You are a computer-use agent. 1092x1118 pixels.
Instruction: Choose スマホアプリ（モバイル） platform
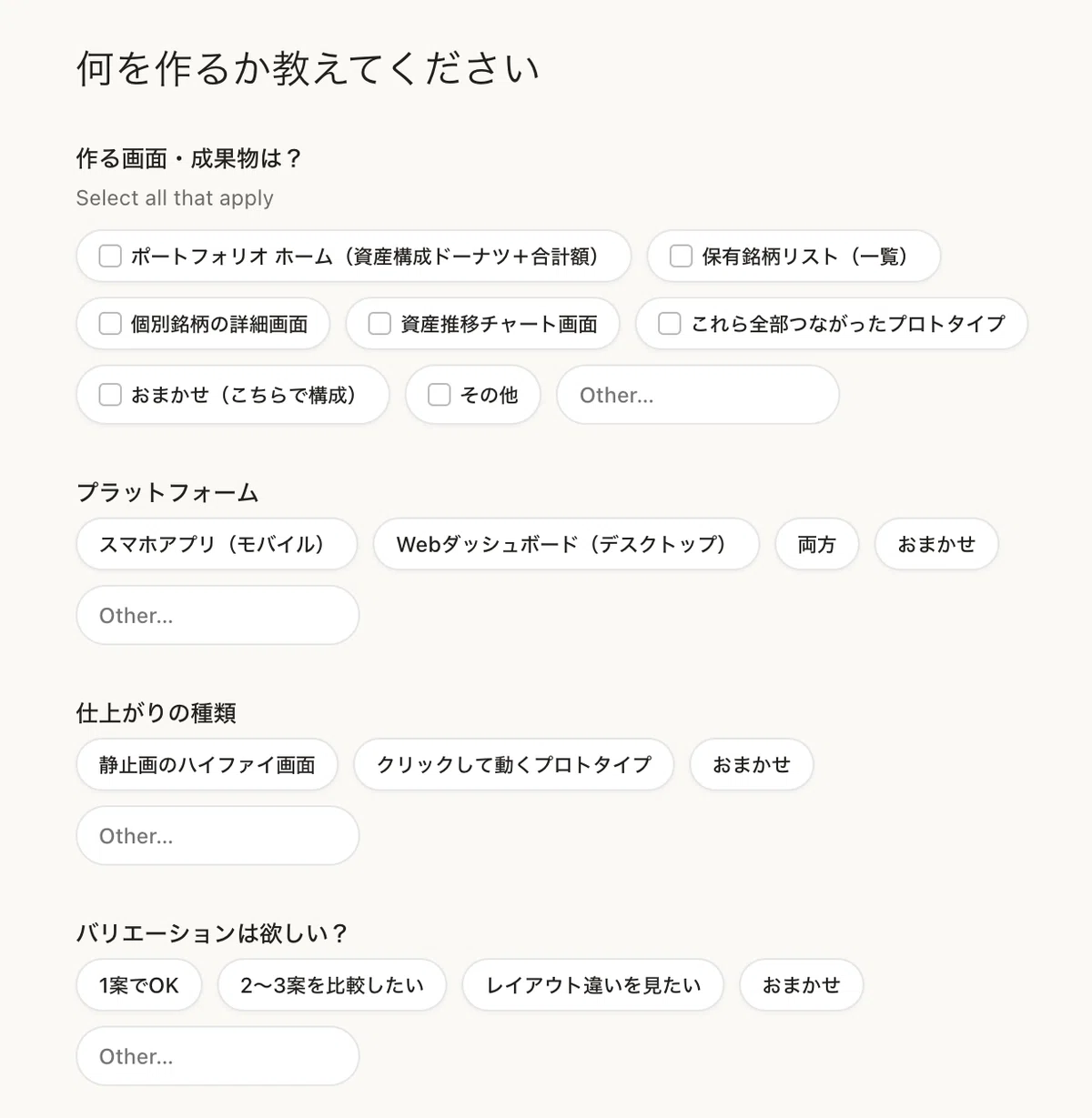[217, 544]
